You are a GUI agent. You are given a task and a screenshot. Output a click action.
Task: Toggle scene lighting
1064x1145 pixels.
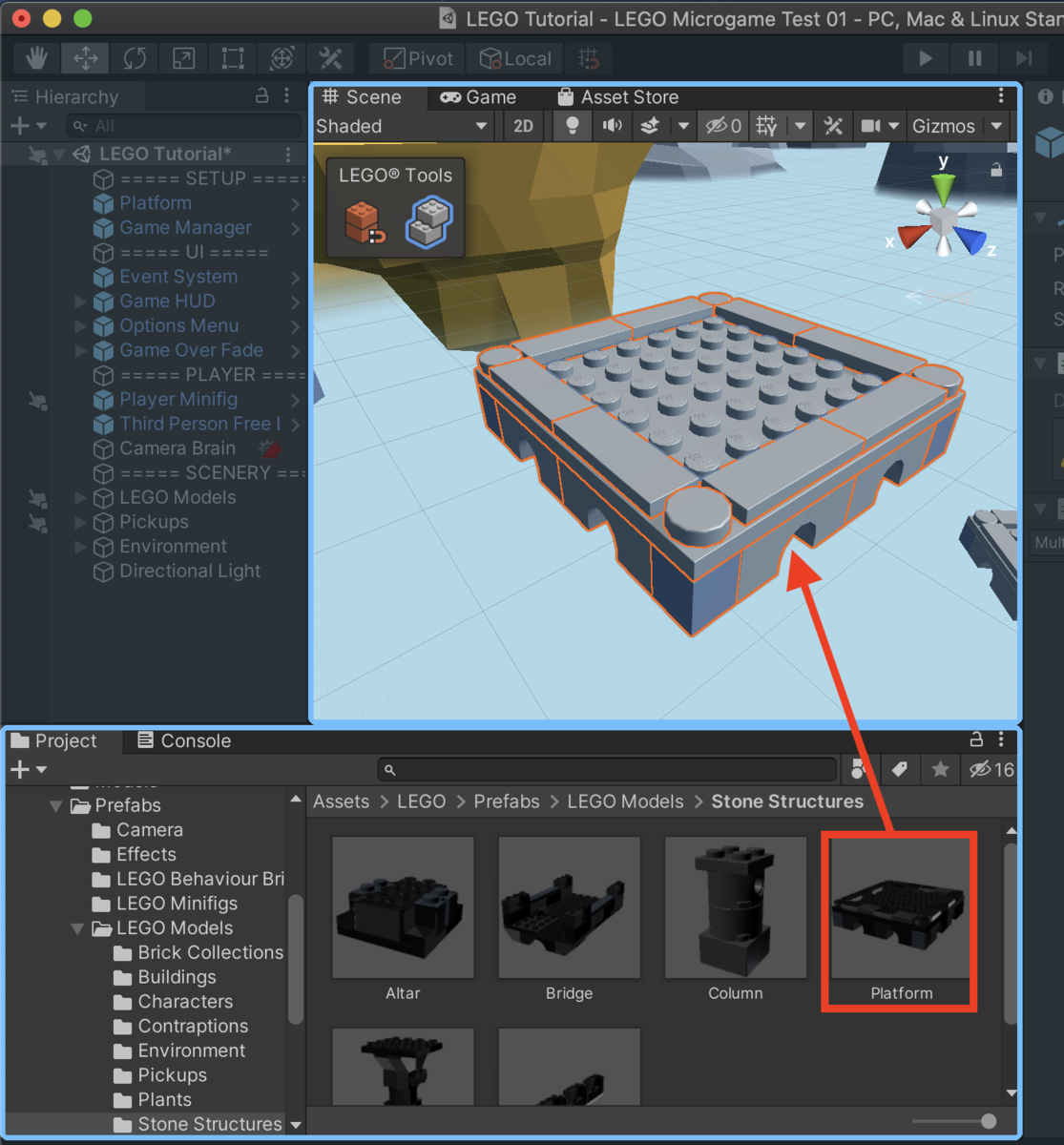click(573, 126)
